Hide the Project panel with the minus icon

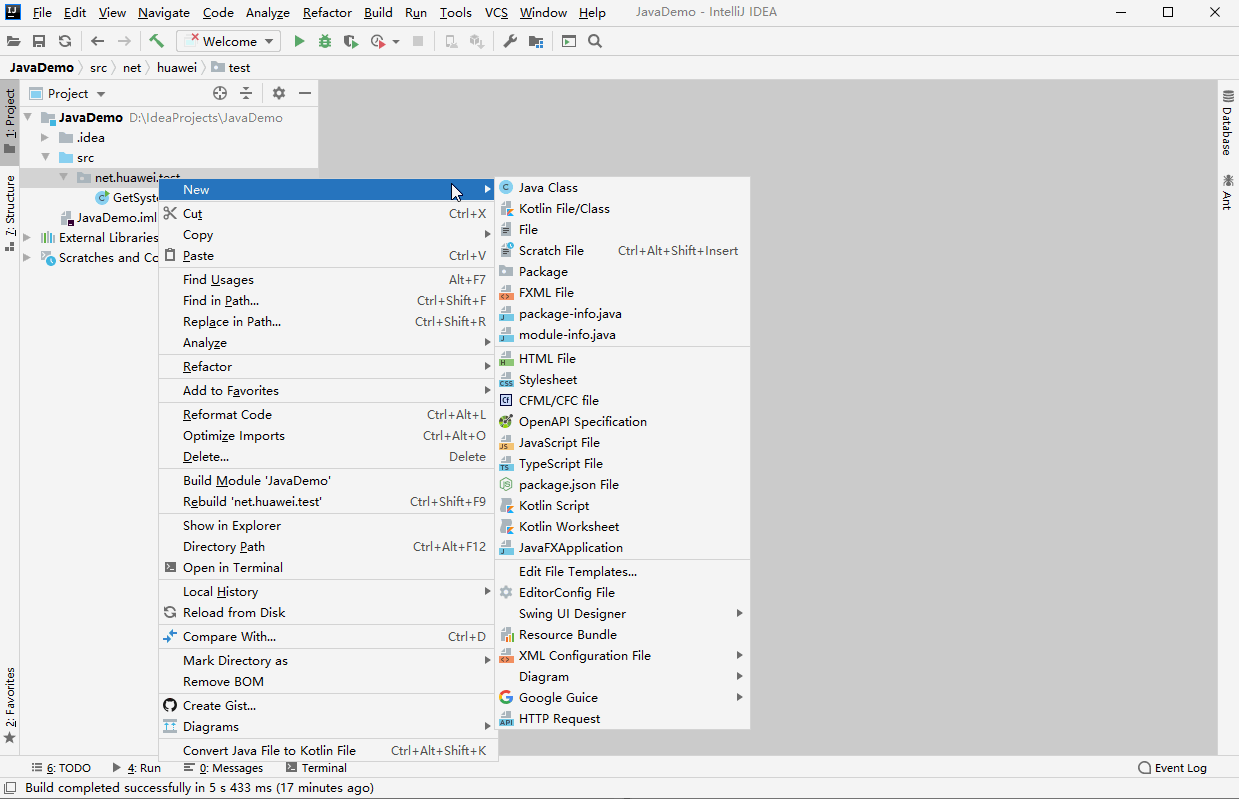[x=305, y=93]
